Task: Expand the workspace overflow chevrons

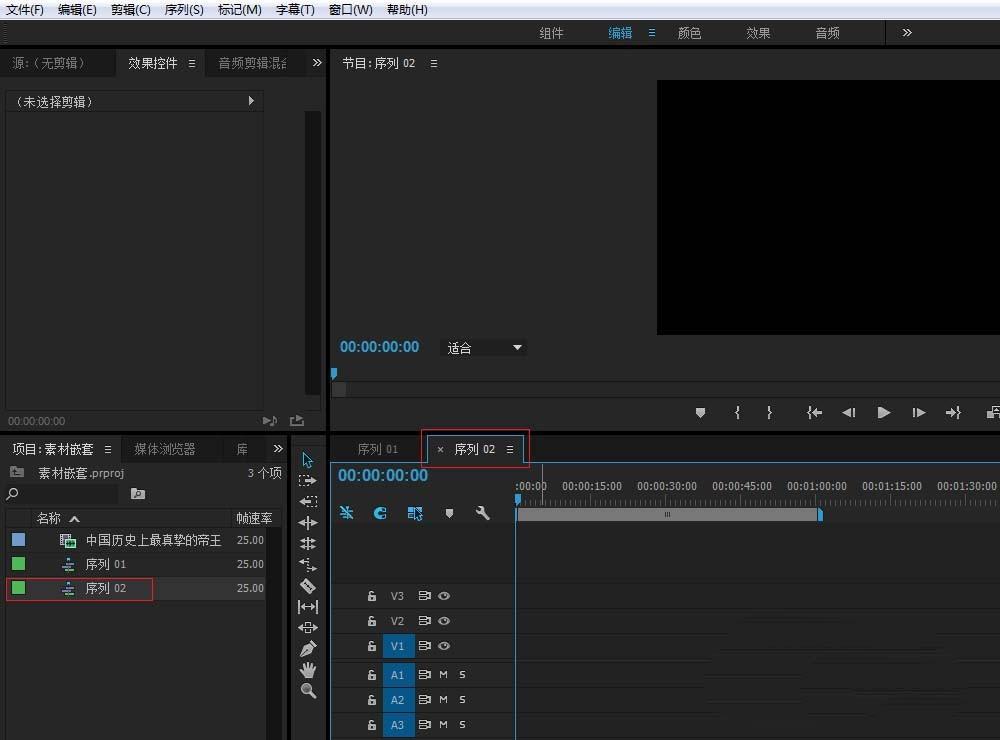Action: point(907,33)
